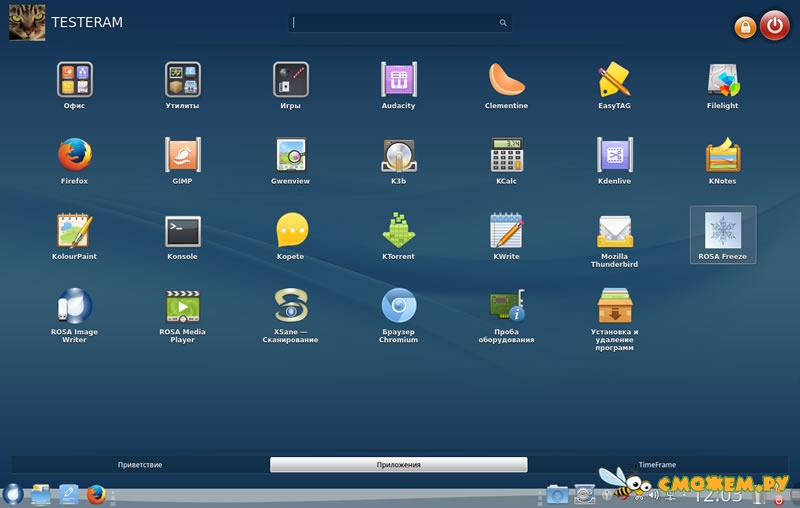Screen dimensions: 800x508
Task: Open Konsole terminal
Action: (183, 236)
